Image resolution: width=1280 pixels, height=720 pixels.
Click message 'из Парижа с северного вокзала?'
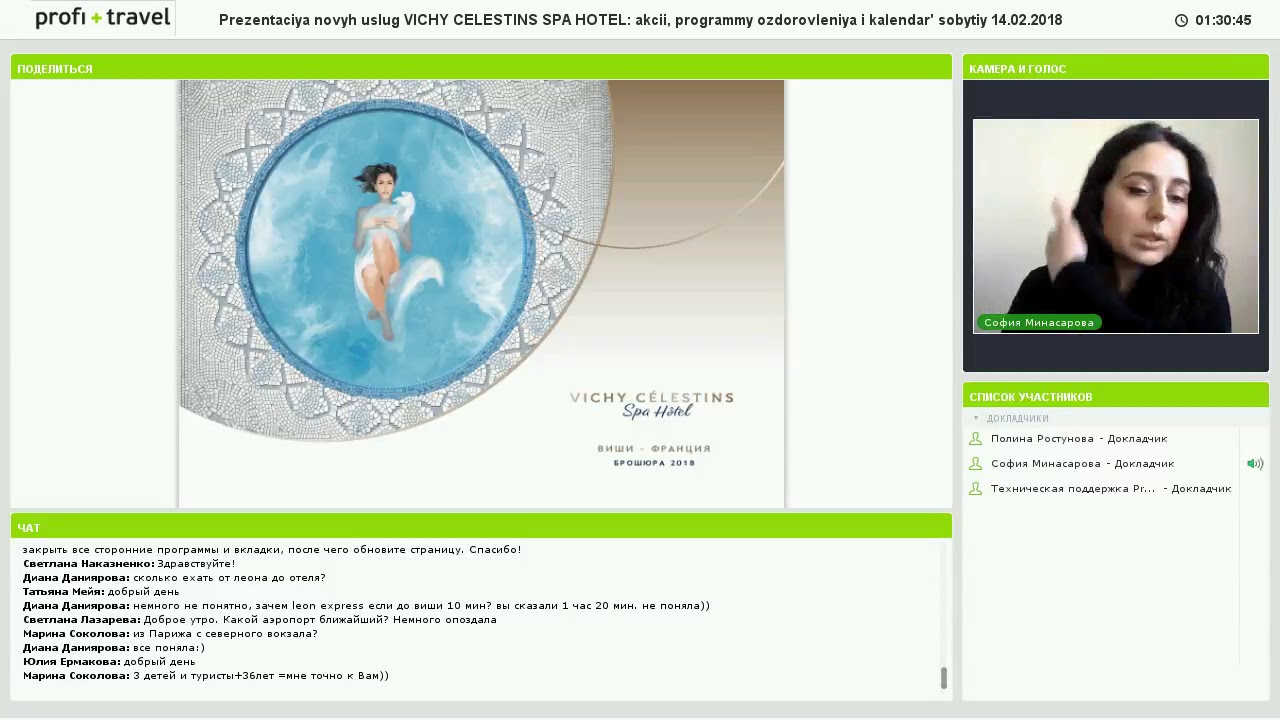pyautogui.click(x=170, y=634)
